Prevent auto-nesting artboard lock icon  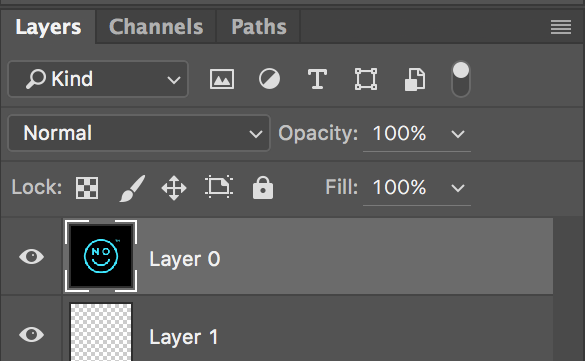point(219,186)
